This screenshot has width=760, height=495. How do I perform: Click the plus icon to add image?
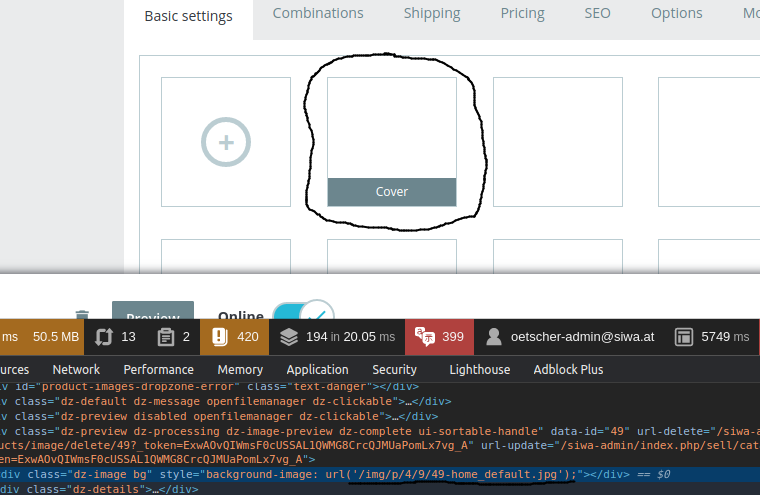(226, 142)
